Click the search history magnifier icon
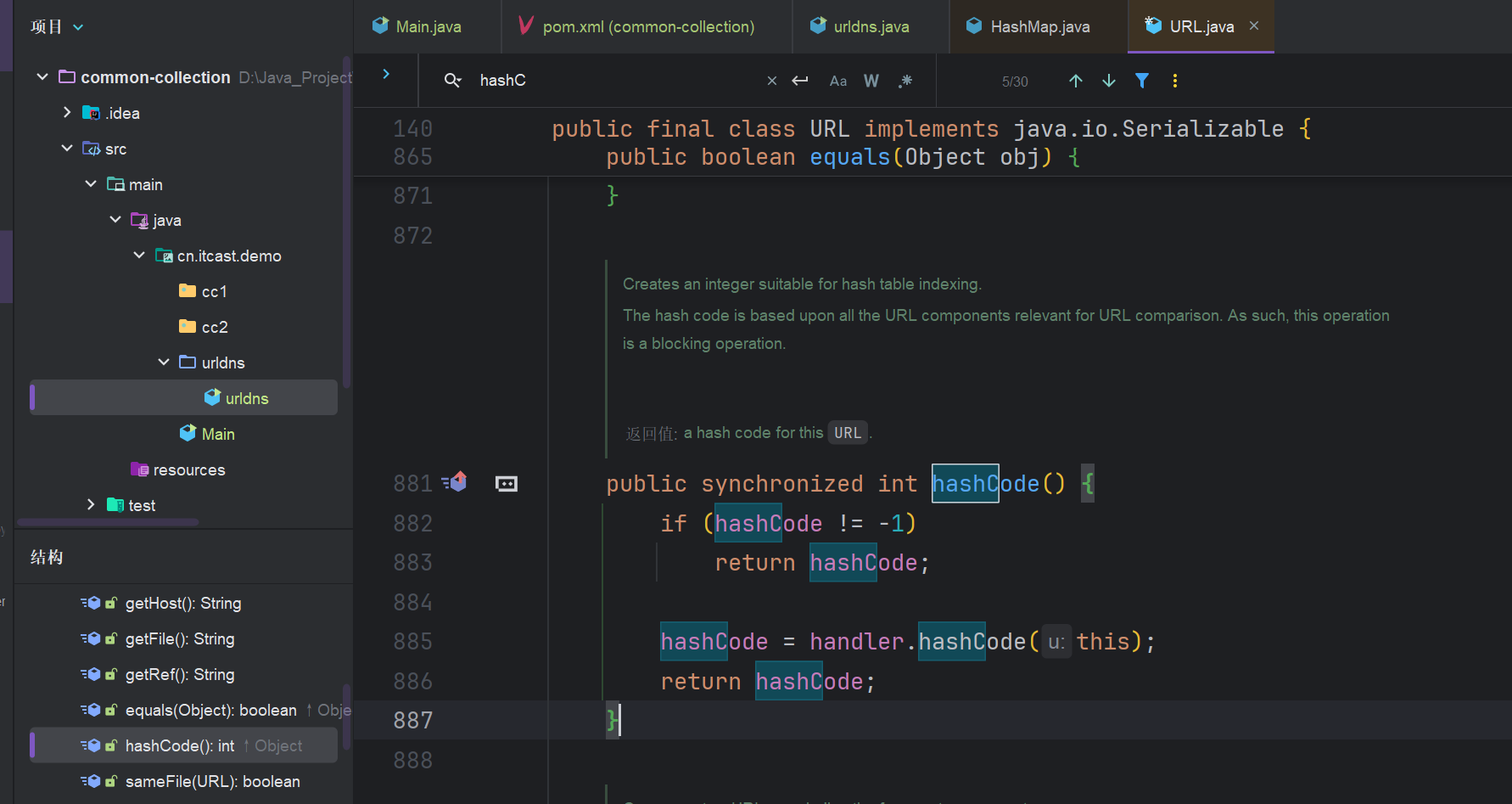 click(x=452, y=81)
